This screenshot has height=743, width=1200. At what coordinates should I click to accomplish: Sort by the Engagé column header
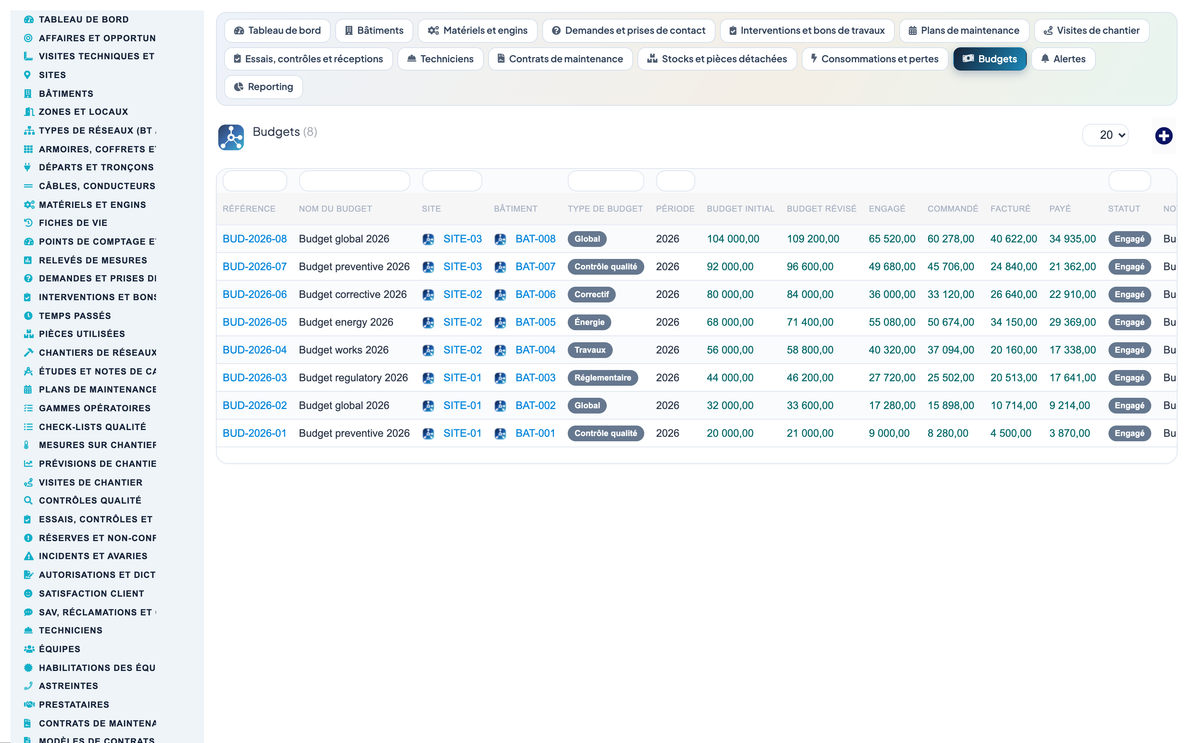pyautogui.click(x=887, y=209)
